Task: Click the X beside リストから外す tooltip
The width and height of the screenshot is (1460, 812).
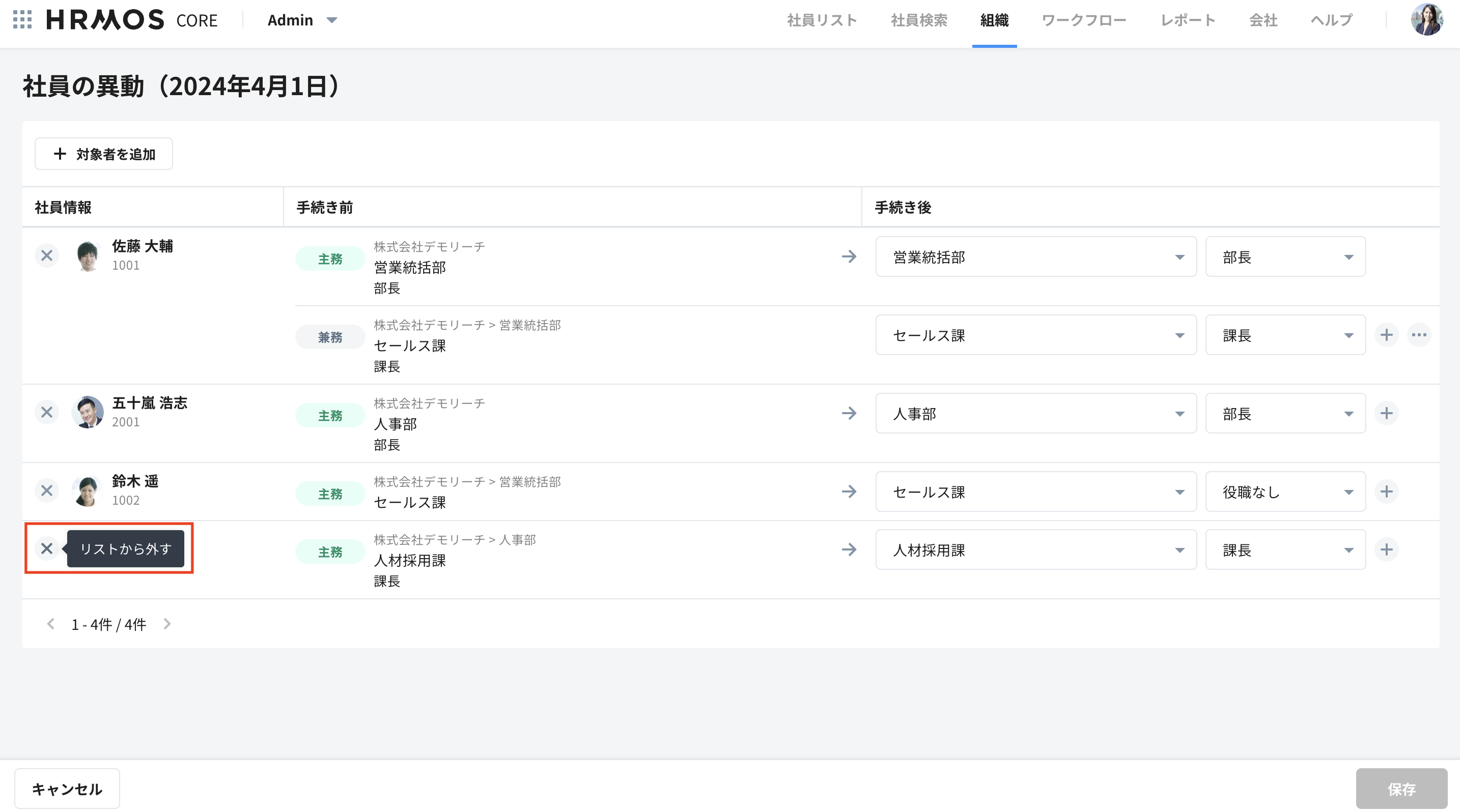Action: (47, 548)
